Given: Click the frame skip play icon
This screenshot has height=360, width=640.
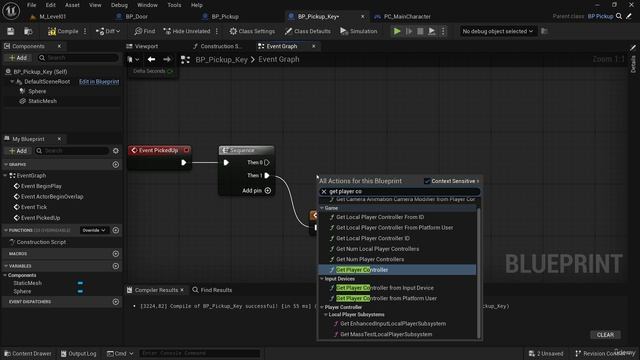Looking at the screenshot, I should pyautogui.click(x=431, y=31).
